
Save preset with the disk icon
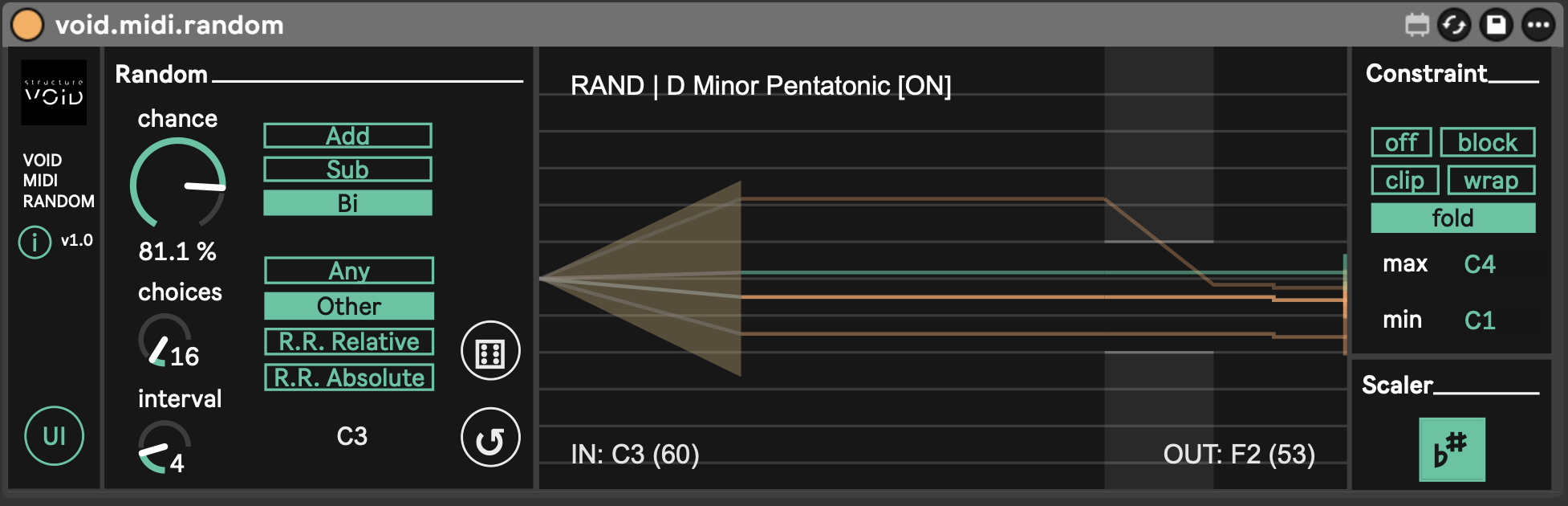1496,25
